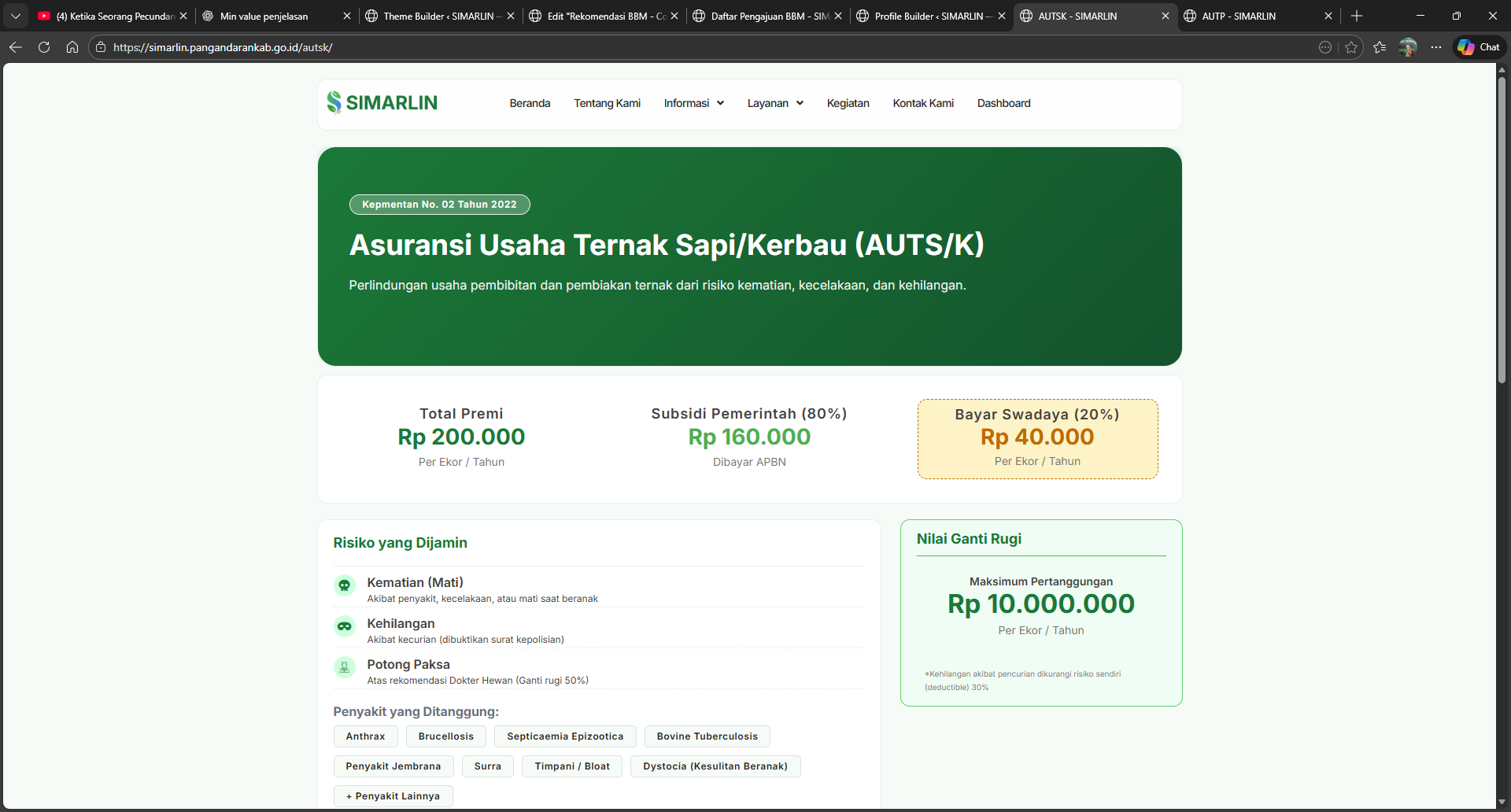Click the Kontak Kami link
1511x812 pixels.
(x=923, y=103)
